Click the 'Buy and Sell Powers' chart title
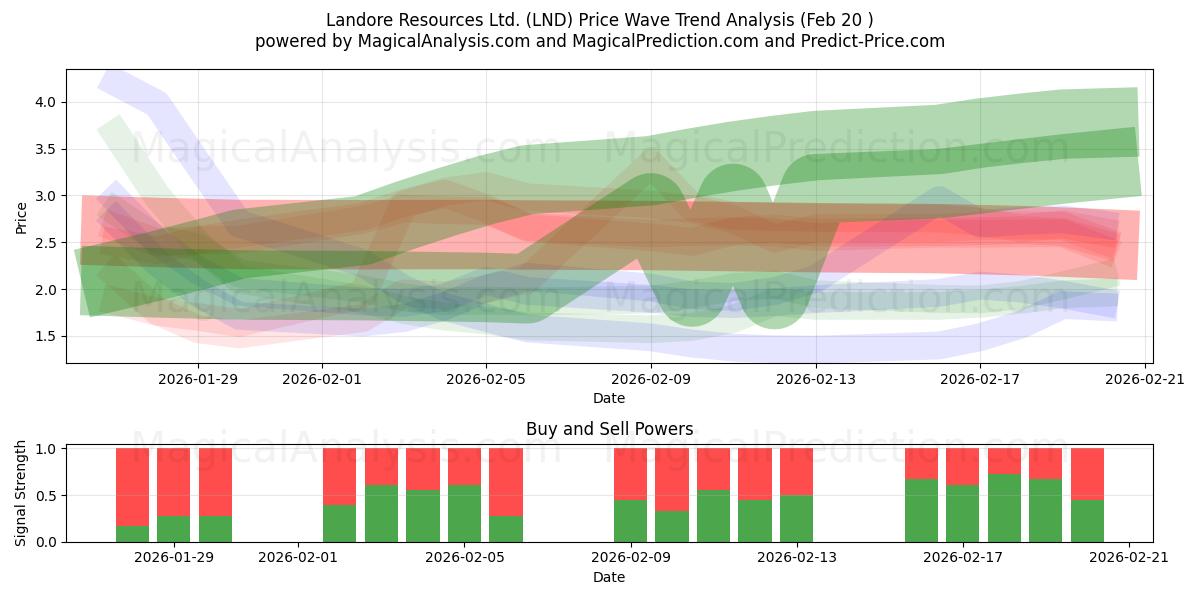1200x600 pixels. pyautogui.click(x=609, y=429)
